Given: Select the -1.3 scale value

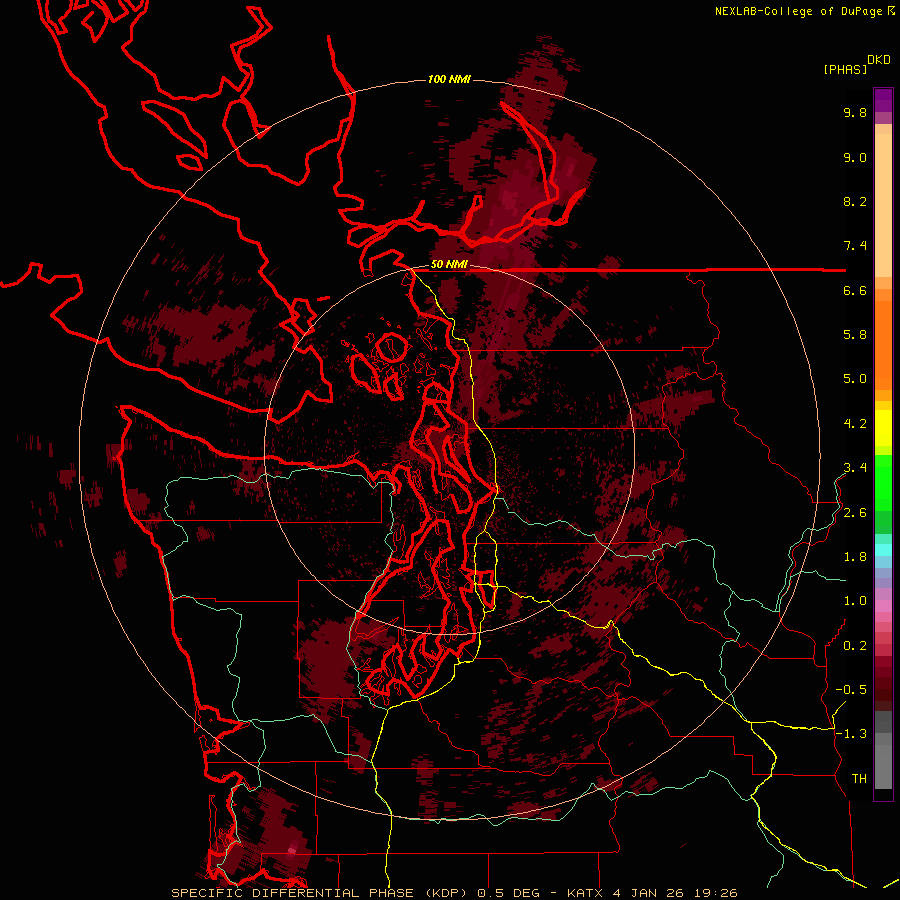Looking at the screenshot, I should point(851,735).
